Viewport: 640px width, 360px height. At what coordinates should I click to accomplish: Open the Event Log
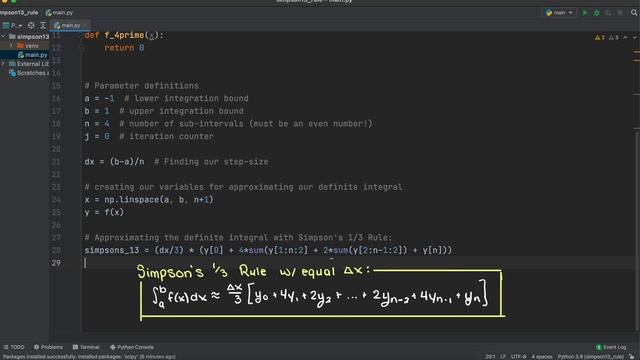click(611, 347)
